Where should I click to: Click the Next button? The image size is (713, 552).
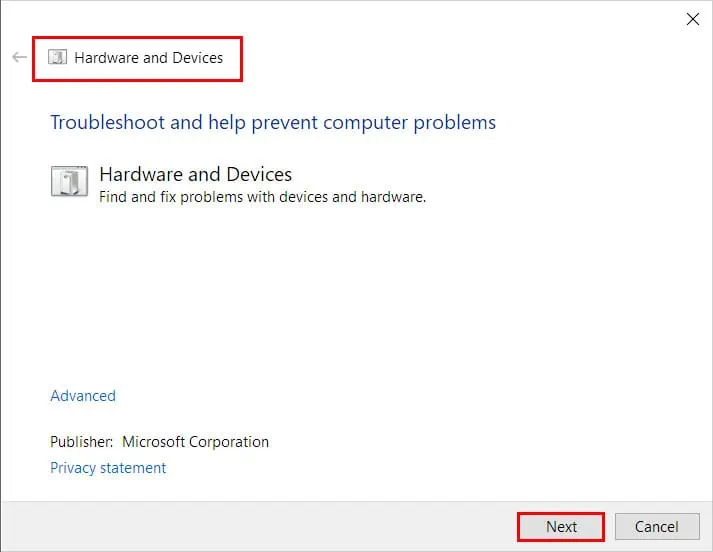click(561, 527)
